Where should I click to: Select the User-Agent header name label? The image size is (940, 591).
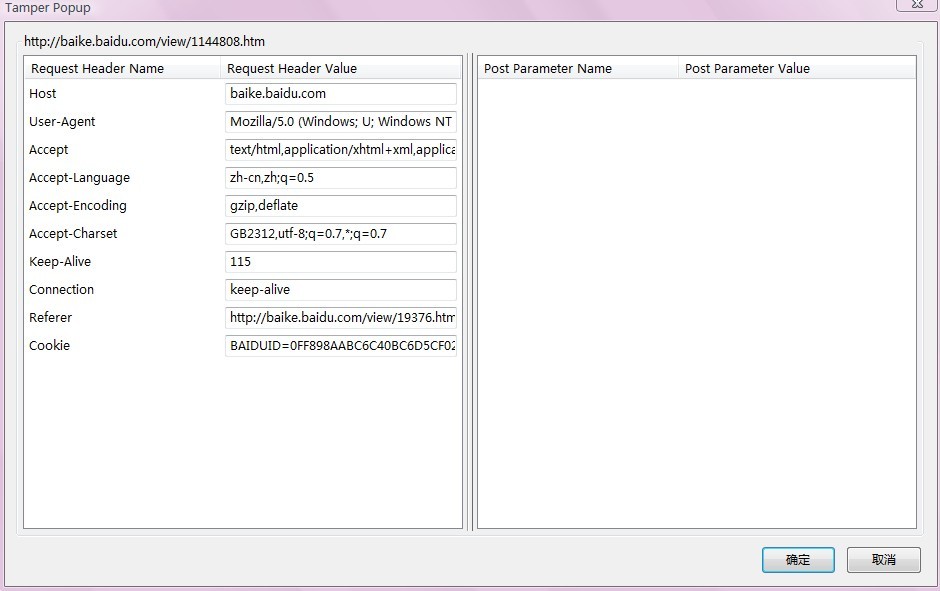[62, 122]
